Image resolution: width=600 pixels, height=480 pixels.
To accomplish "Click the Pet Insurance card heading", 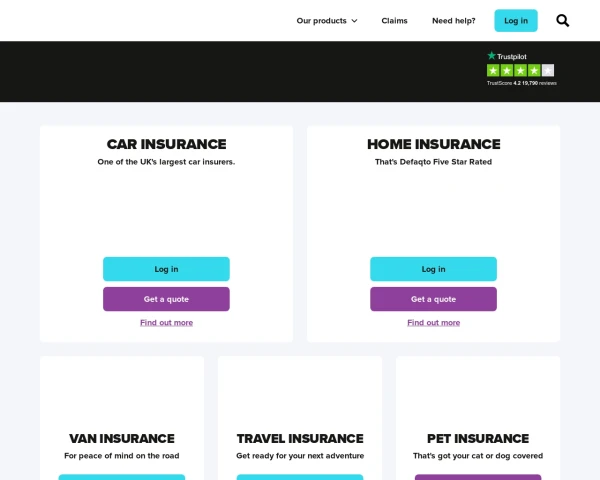I will pyautogui.click(x=478, y=438).
